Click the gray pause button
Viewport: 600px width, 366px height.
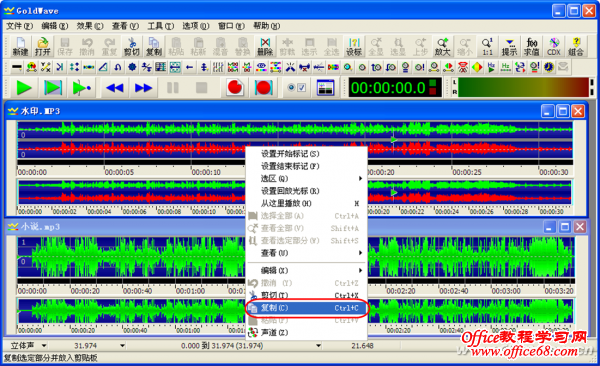(173, 88)
